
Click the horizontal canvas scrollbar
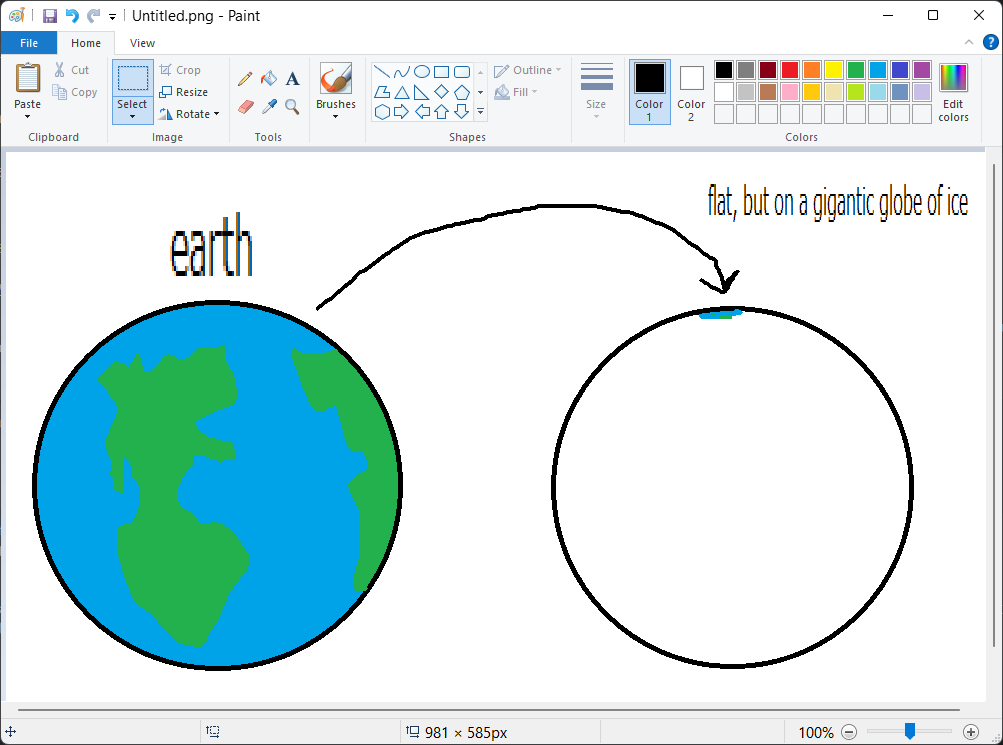pyautogui.click(x=489, y=709)
